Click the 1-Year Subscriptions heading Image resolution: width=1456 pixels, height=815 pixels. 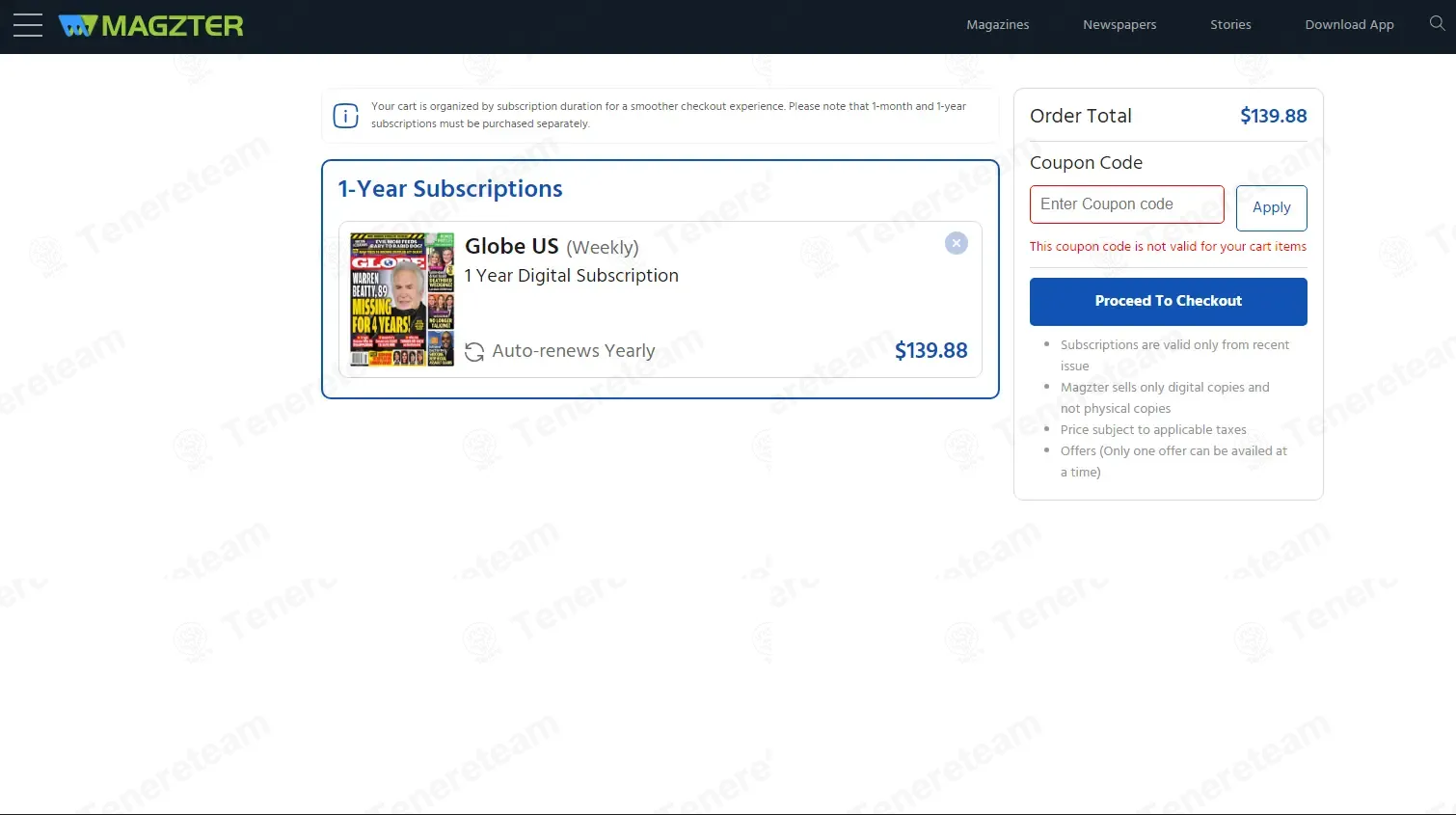coord(450,189)
